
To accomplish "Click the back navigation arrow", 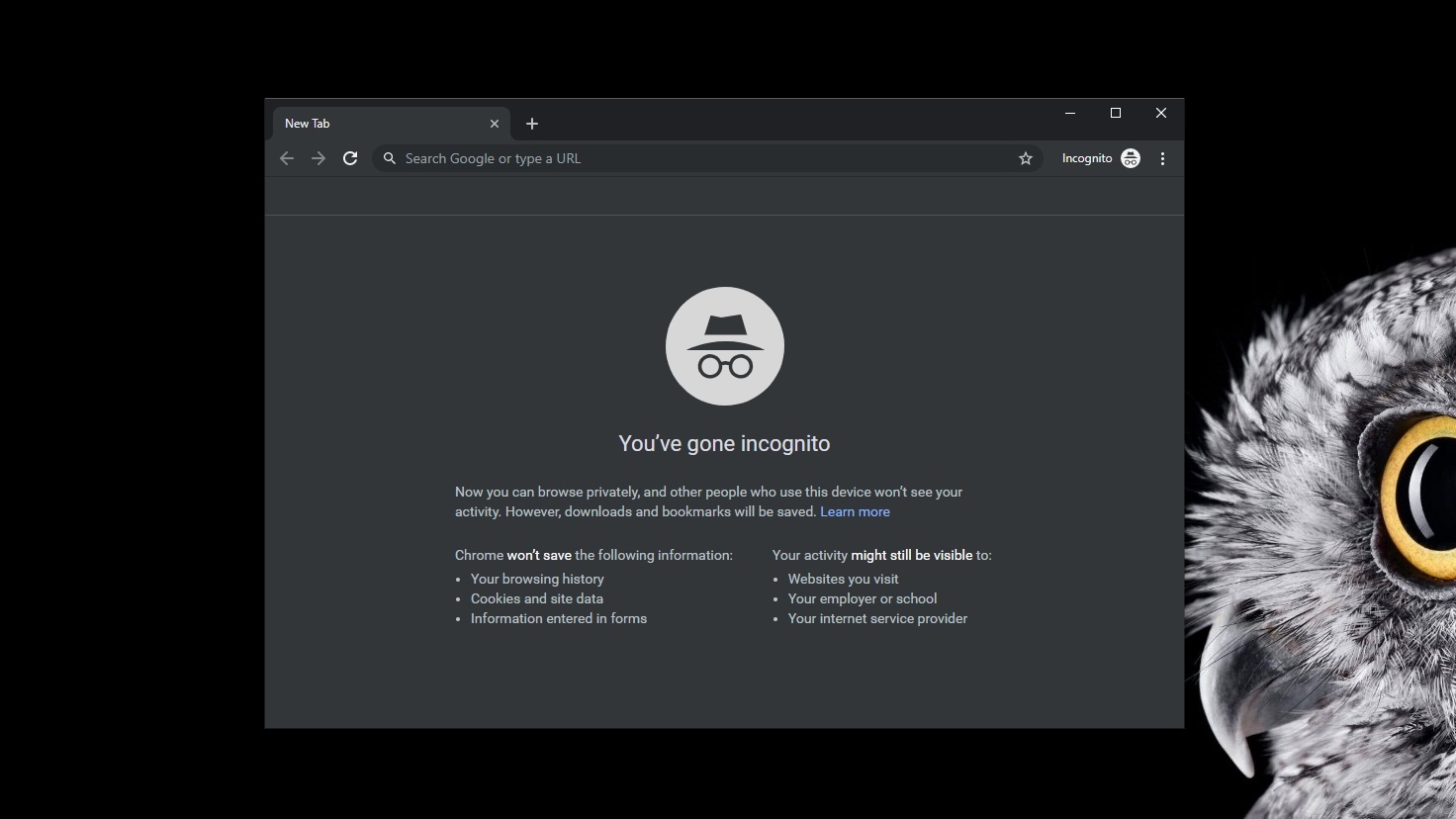I will (x=287, y=158).
